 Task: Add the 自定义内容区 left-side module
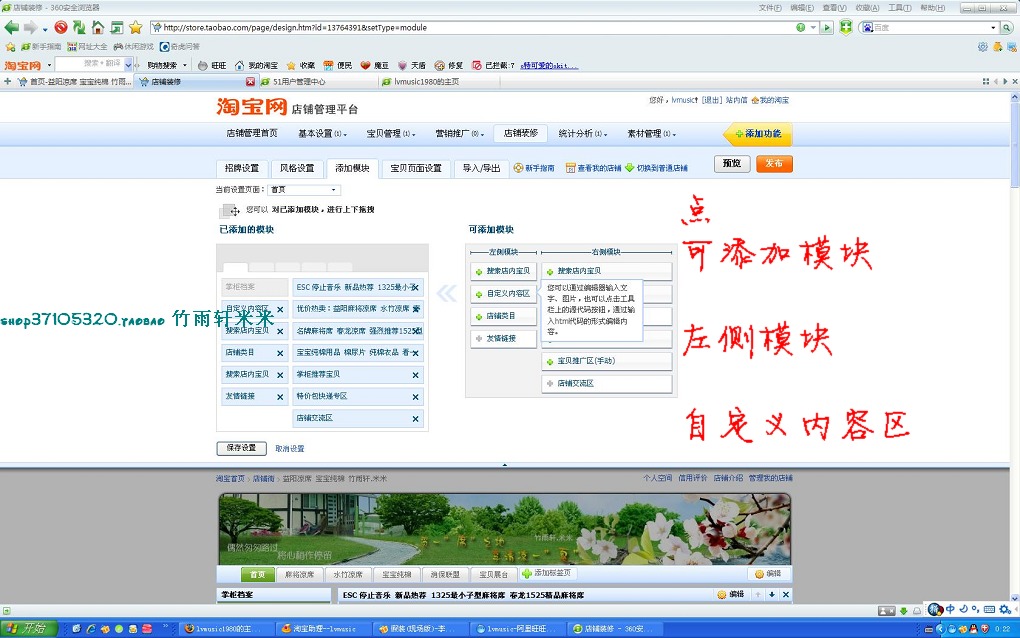coord(503,294)
